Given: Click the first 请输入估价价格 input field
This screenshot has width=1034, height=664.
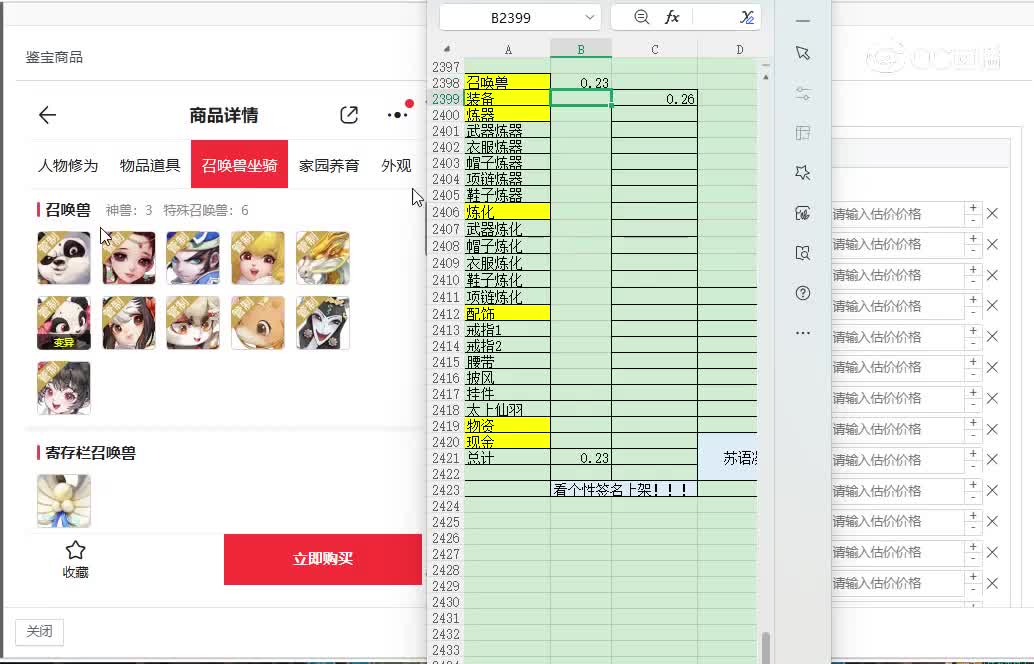Looking at the screenshot, I should (x=897, y=214).
